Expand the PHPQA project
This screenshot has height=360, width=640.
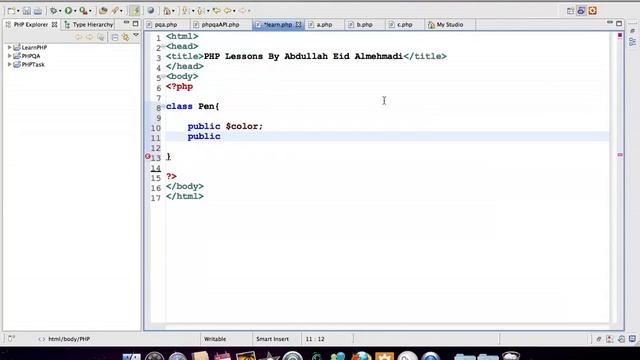[x=9, y=56]
